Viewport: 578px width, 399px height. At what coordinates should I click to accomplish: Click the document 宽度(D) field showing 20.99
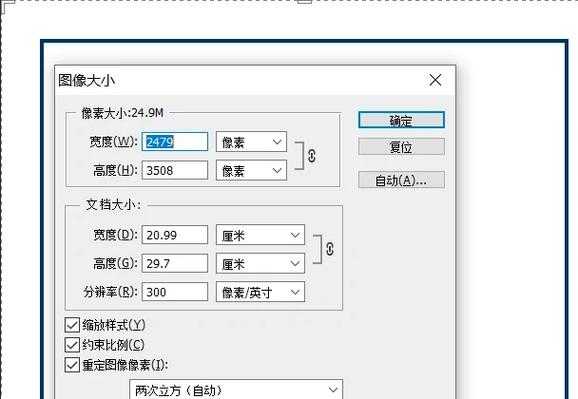pos(175,235)
